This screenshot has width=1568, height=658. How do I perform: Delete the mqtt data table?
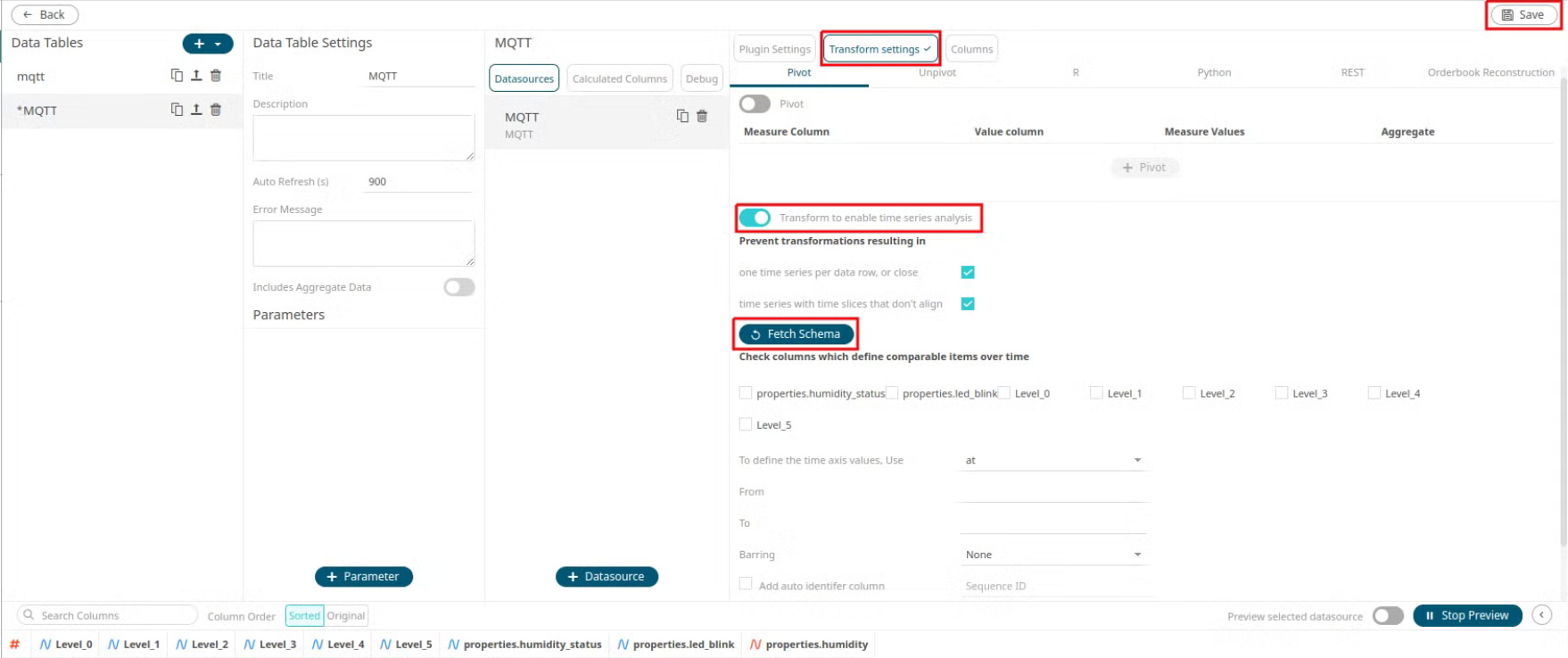pyautogui.click(x=216, y=76)
